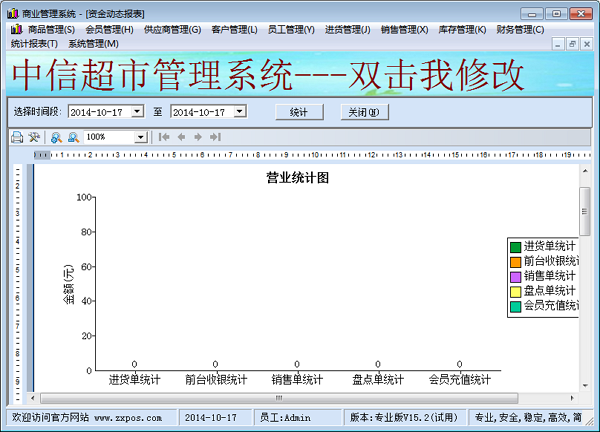The height and width of the screenshot is (432, 600).
Task: Click the 营业统计图 chart title
Action: pos(298,178)
